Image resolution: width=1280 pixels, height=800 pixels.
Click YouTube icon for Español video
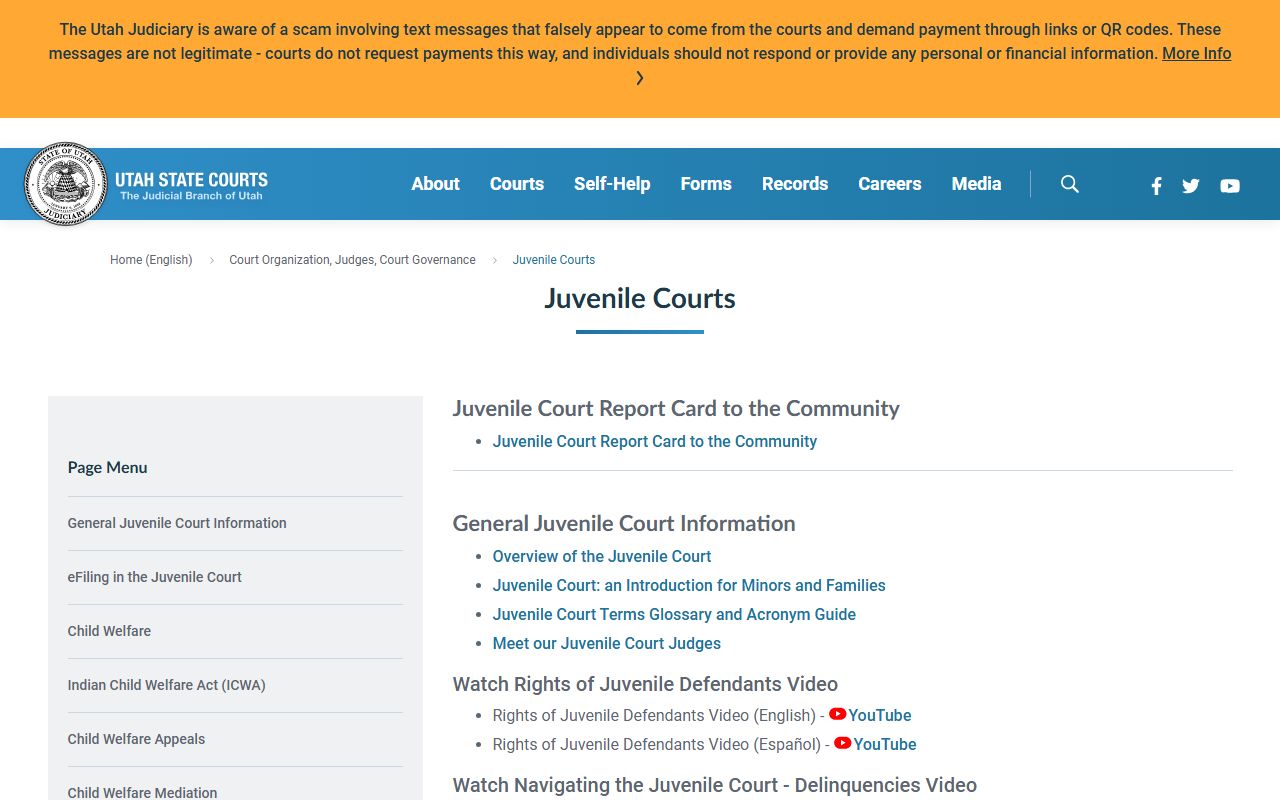click(843, 743)
